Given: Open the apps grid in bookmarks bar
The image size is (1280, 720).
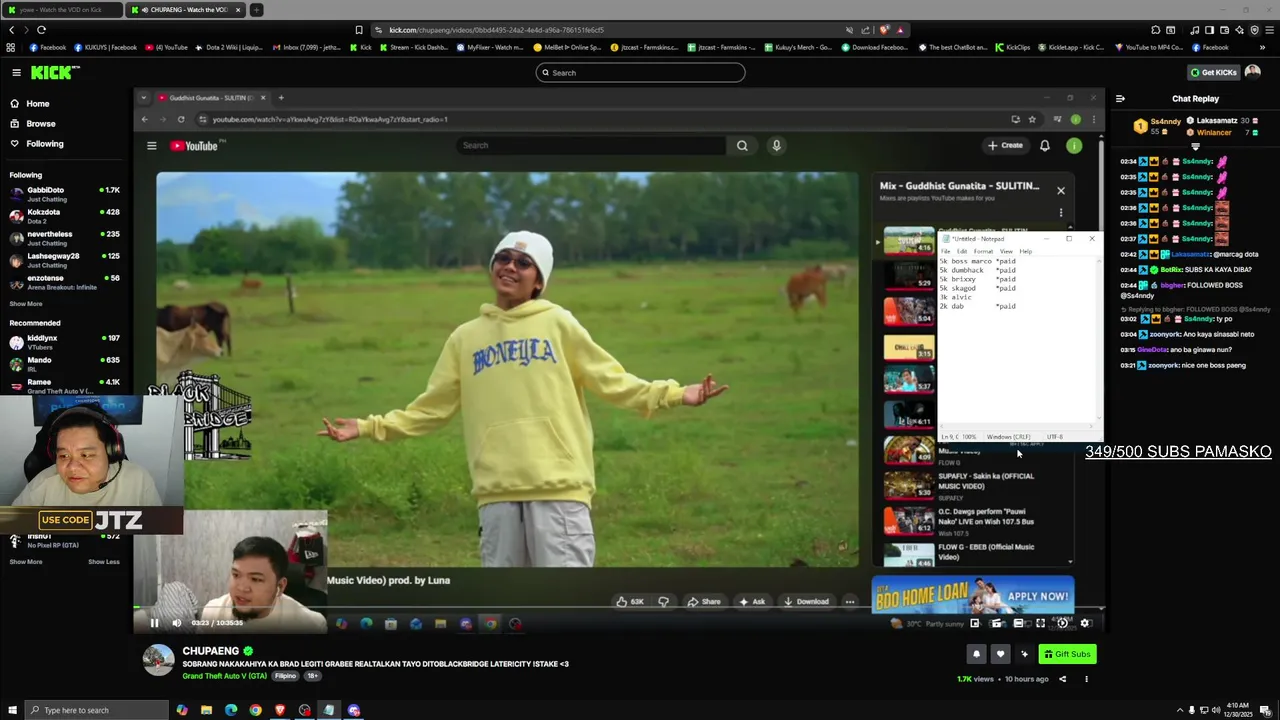Looking at the screenshot, I should tap(10, 47).
